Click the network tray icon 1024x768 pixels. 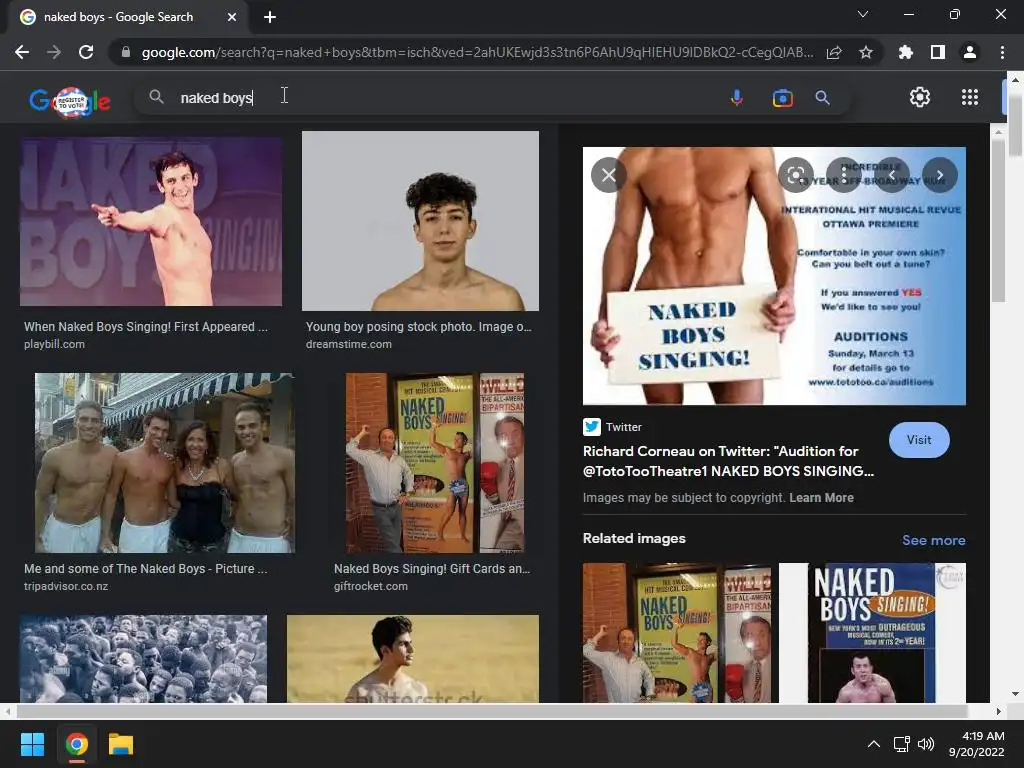point(901,744)
